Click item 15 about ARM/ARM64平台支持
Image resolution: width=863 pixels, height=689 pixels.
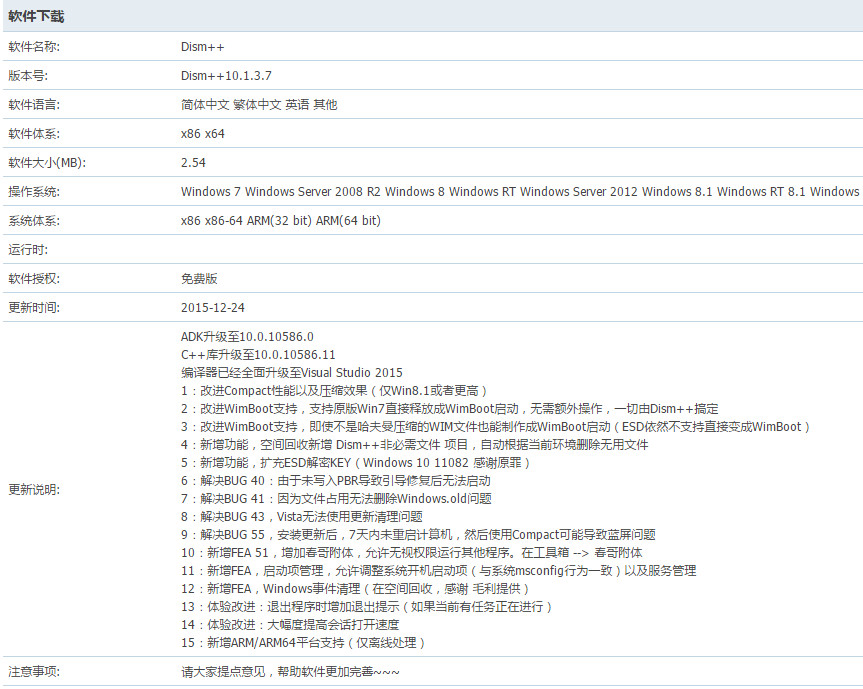[303, 643]
